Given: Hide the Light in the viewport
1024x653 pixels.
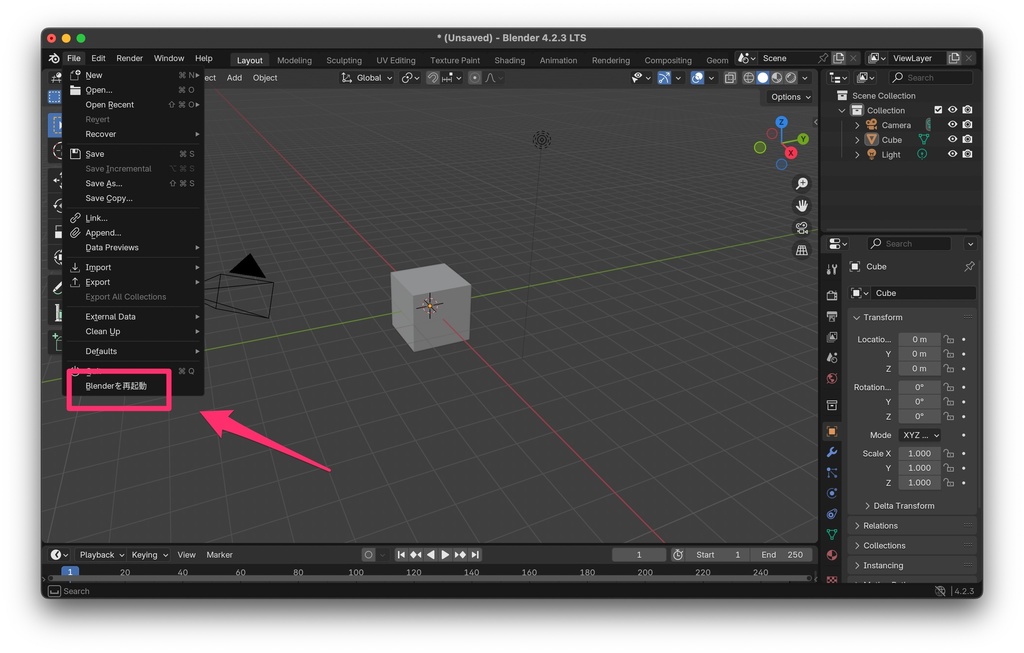Looking at the screenshot, I should pos(953,154).
